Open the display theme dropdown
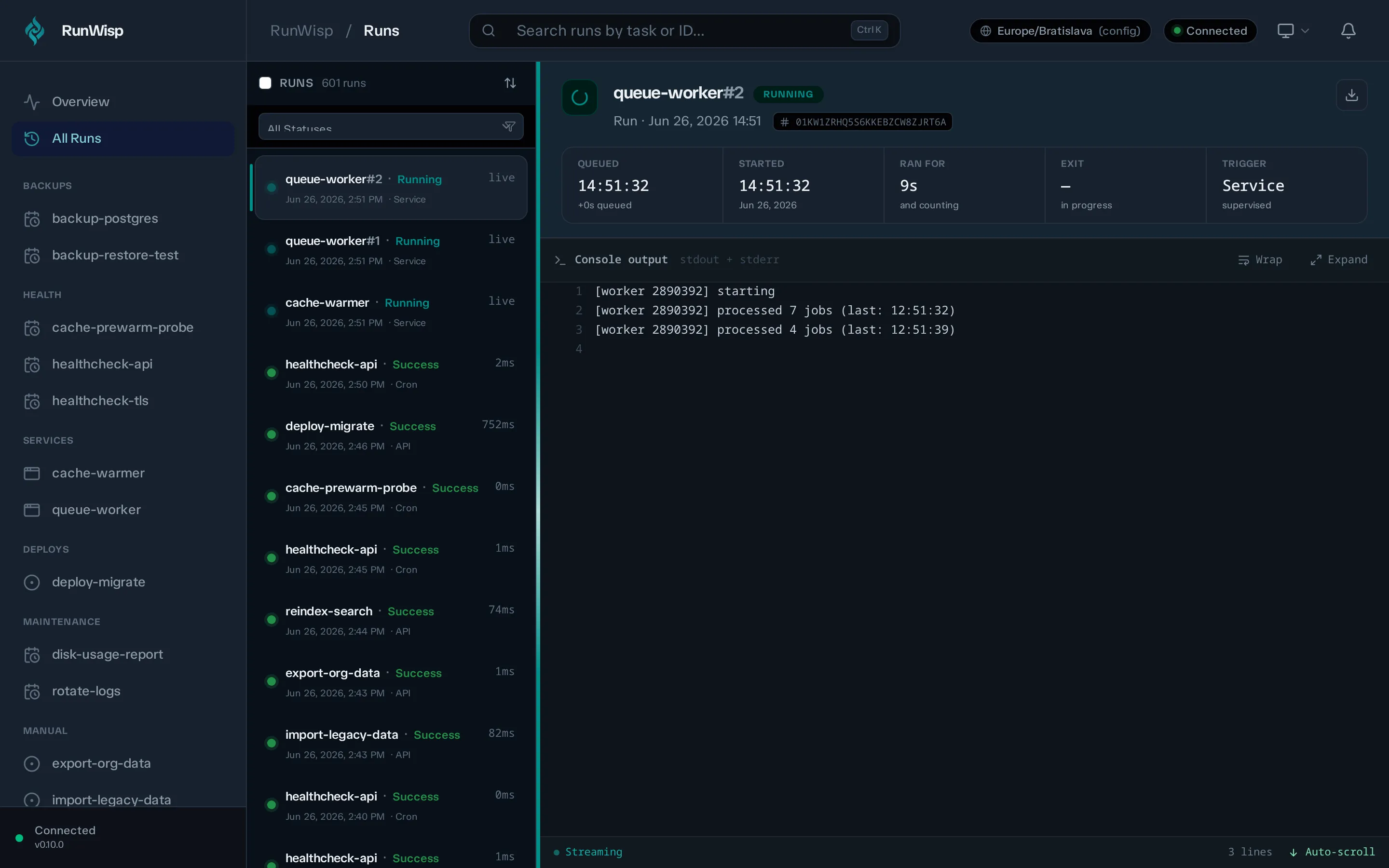The image size is (1389, 868). coord(1293,30)
